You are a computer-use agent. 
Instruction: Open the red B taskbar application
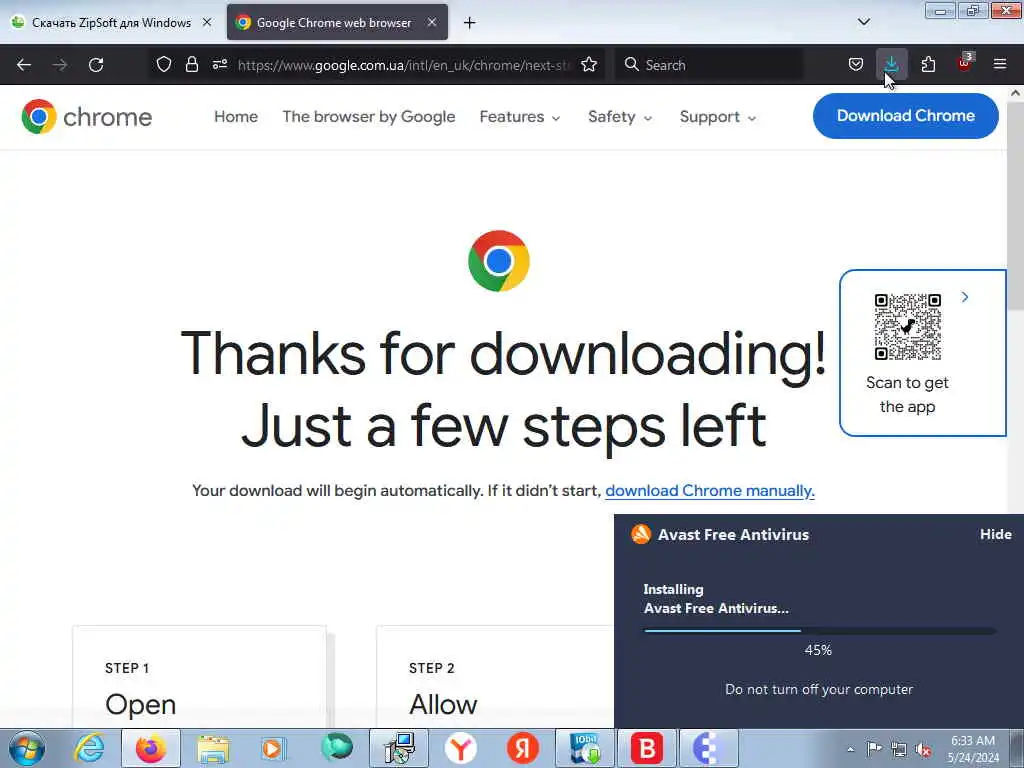[x=647, y=748]
